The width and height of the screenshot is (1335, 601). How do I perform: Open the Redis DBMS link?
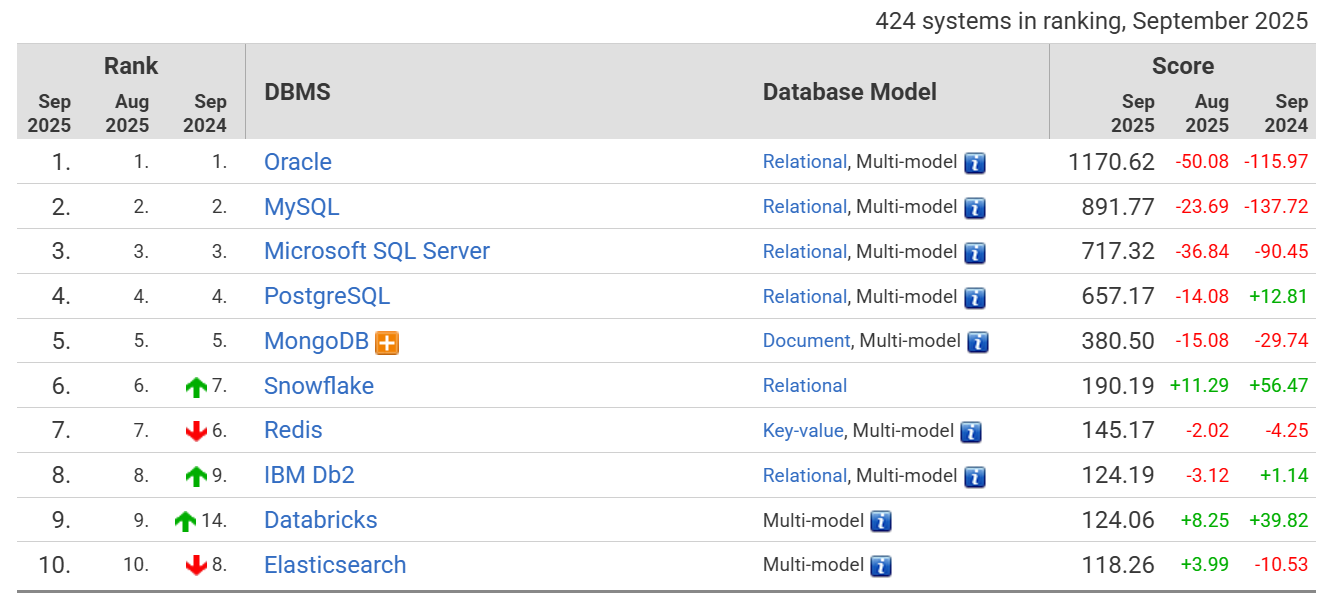click(x=293, y=430)
